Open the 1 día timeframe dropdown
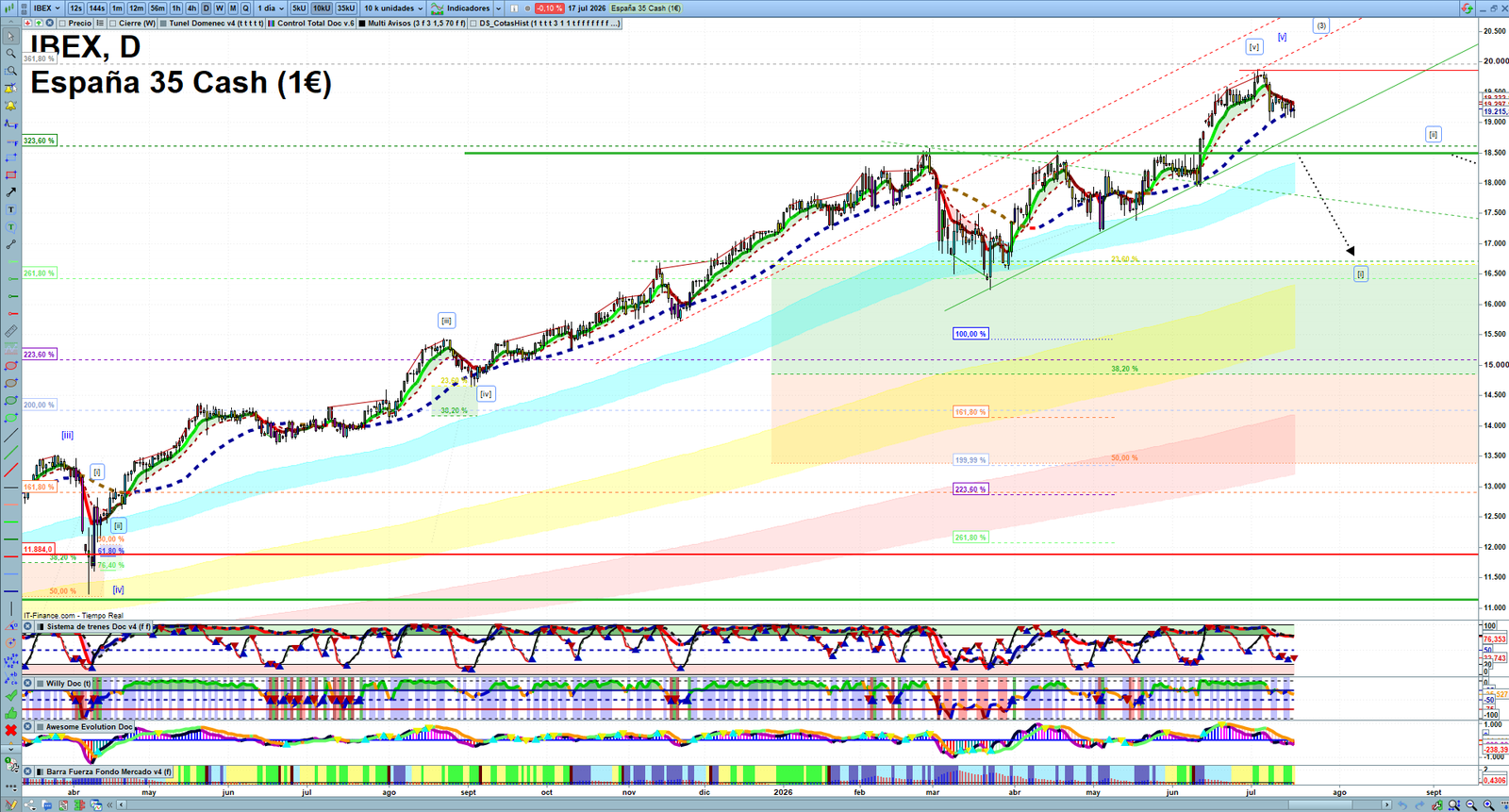Screen dimensions: 1509x812 [271, 8]
